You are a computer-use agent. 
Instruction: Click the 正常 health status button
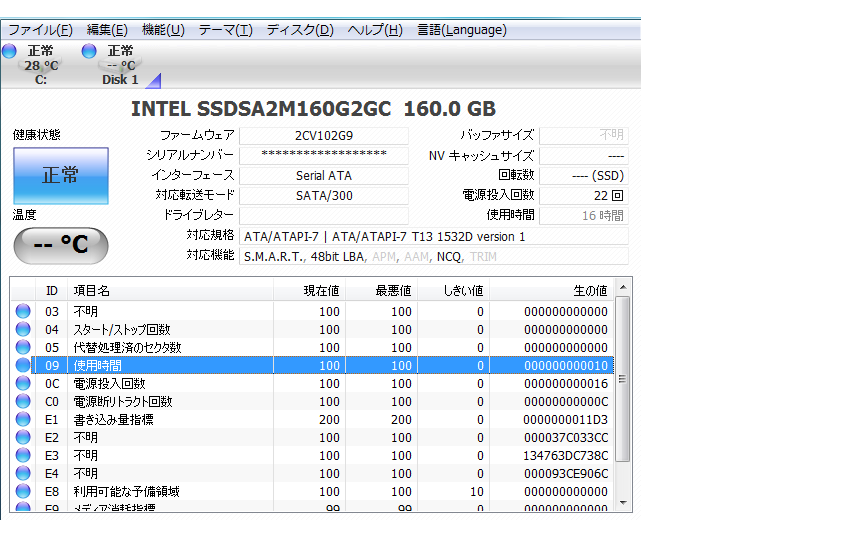pyautogui.click(x=61, y=176)
